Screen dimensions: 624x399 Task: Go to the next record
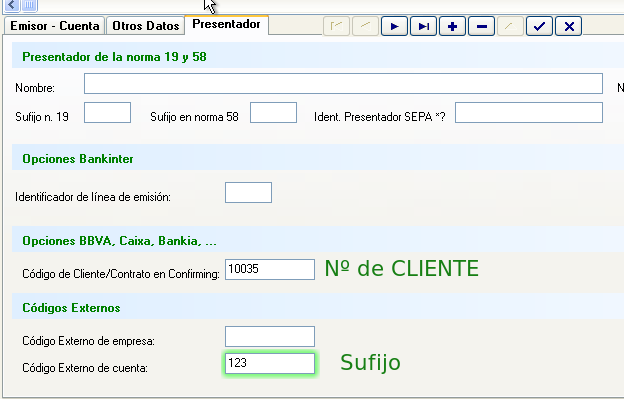click(394, 26)
